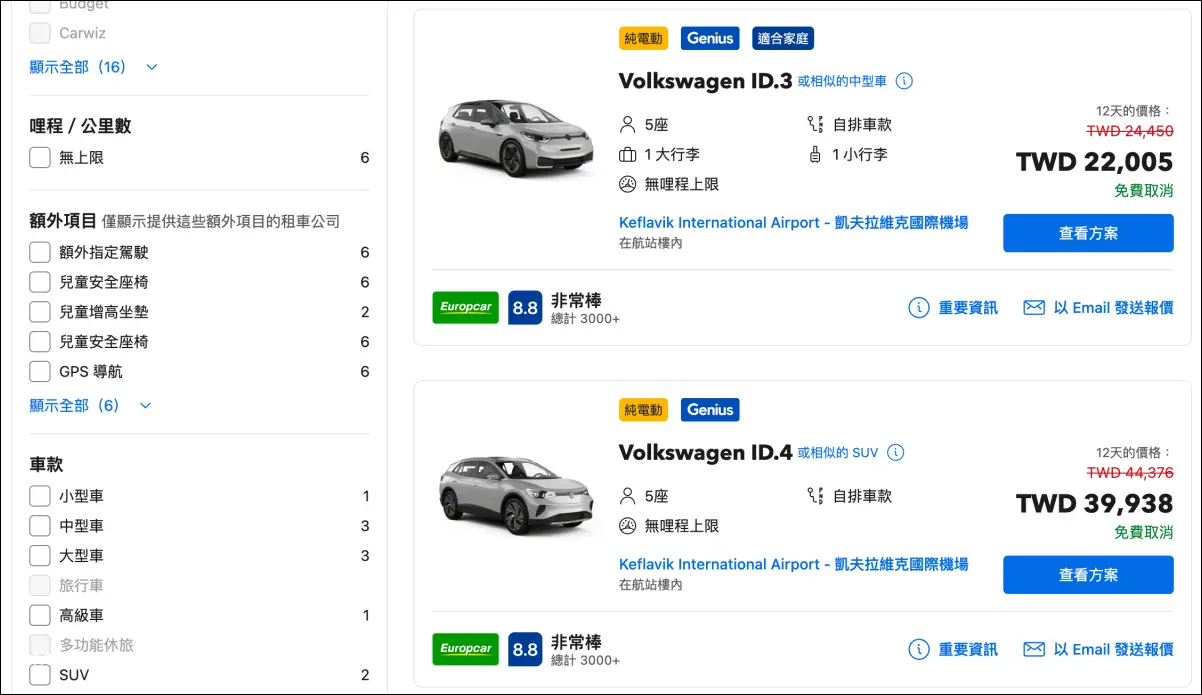Image resolution: width=1202 pixels, height=695 pixels.
Task: Open Keflavik International Airport link on ID.3
Action: point(793,223)
